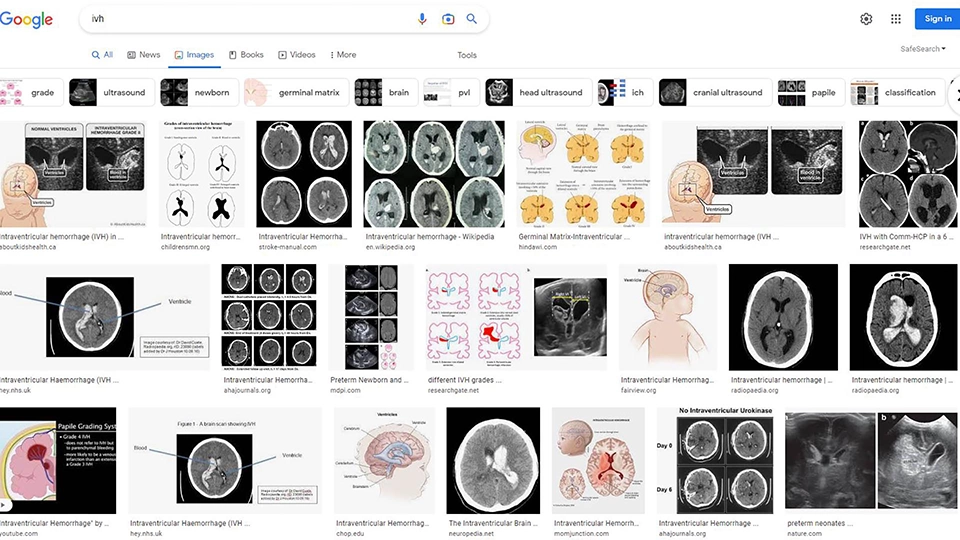Screen dimensions: 960x540
Task: Switch to the News tab
Action: pyautogui.click(x=143, y=54)
